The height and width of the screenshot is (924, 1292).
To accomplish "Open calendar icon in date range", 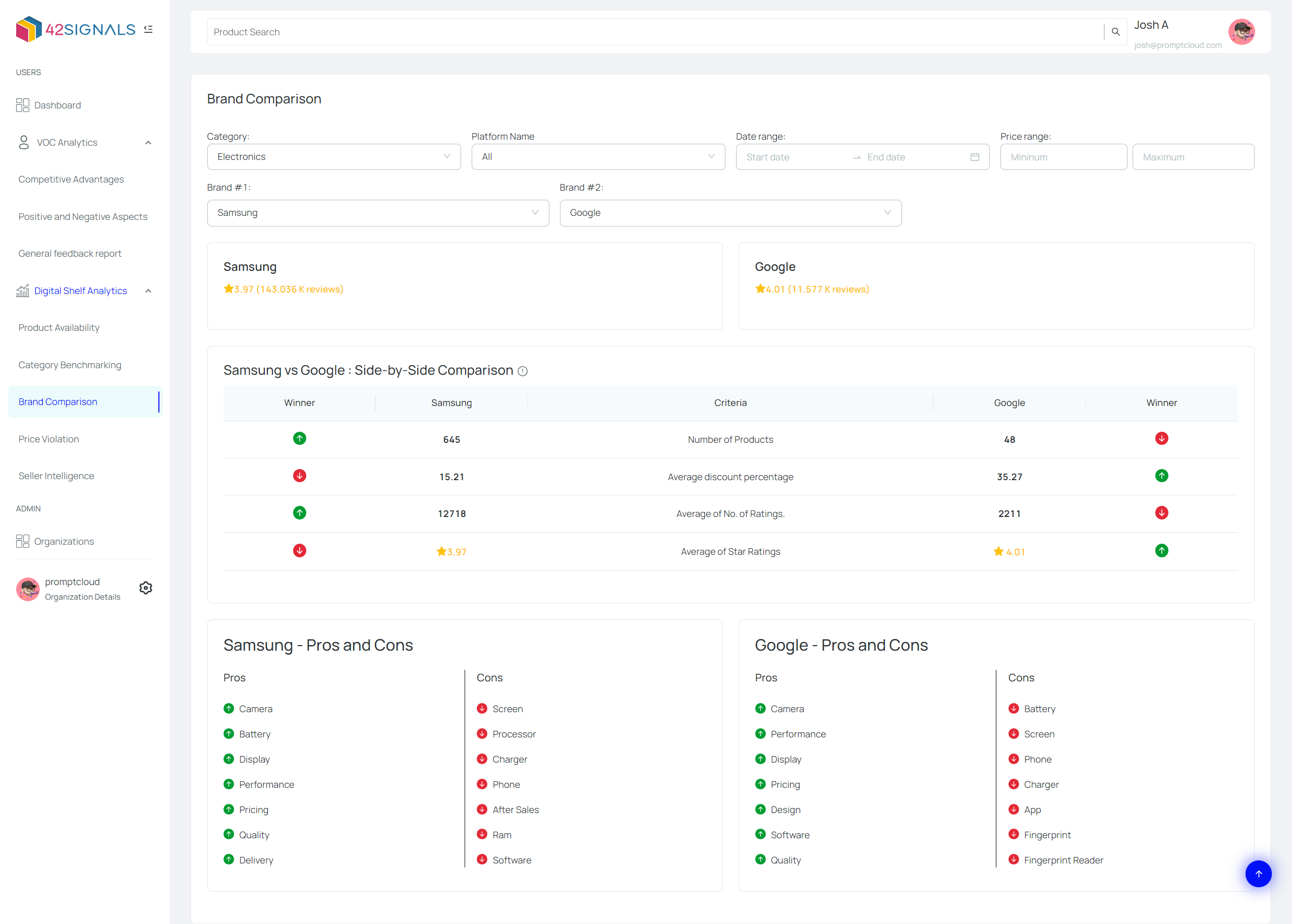I will 974,157.
